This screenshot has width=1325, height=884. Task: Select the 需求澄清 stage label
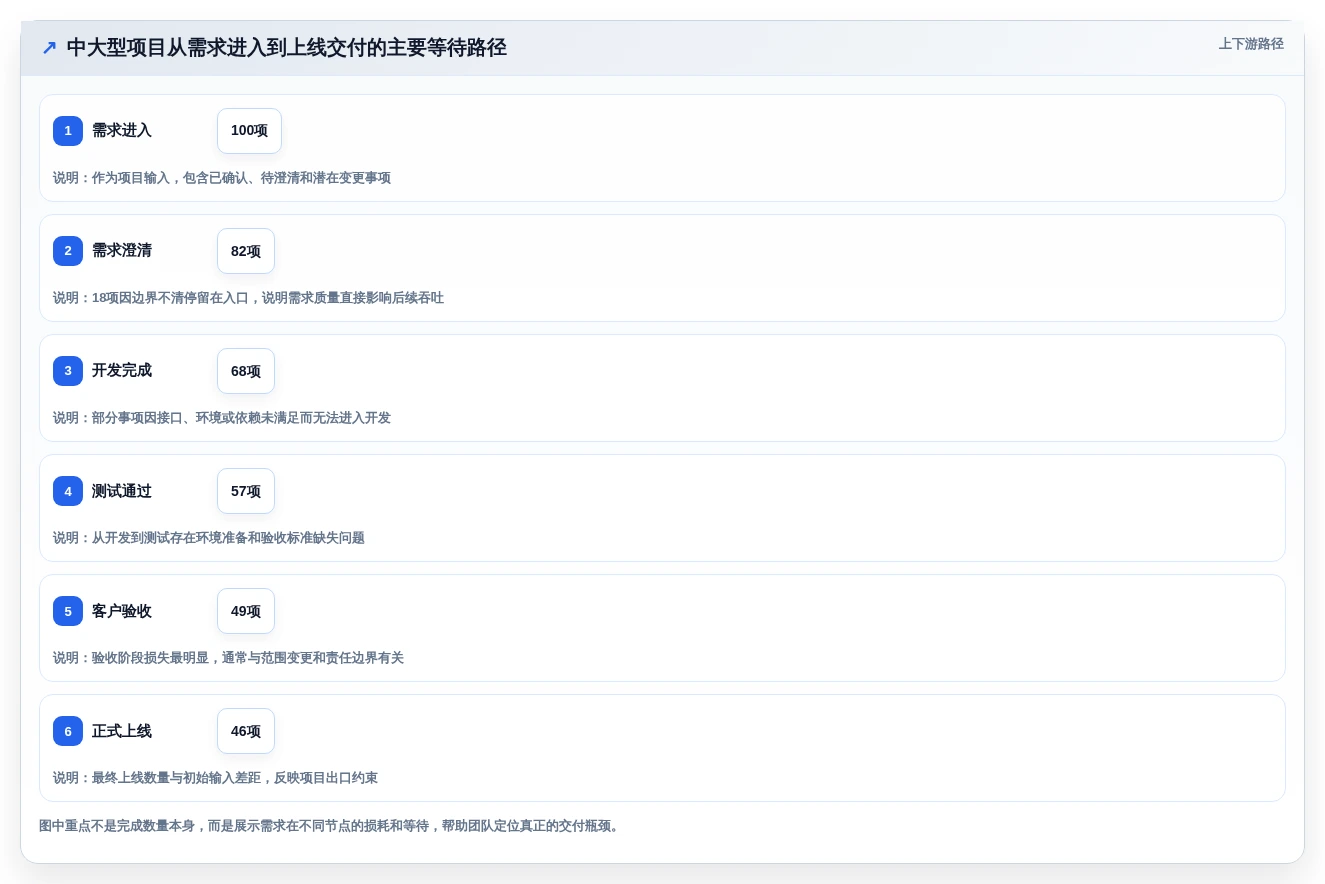[x=122, y=250]
